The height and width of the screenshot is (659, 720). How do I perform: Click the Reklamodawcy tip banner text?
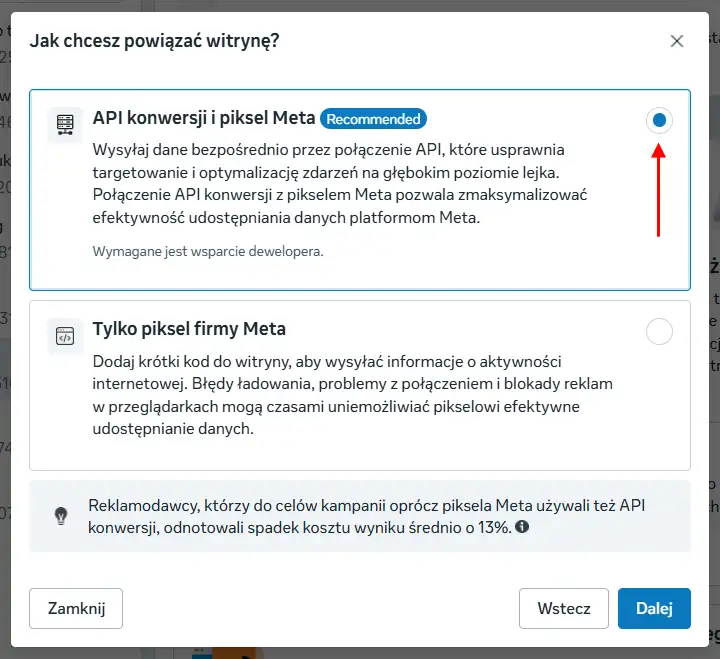point(366,516)
